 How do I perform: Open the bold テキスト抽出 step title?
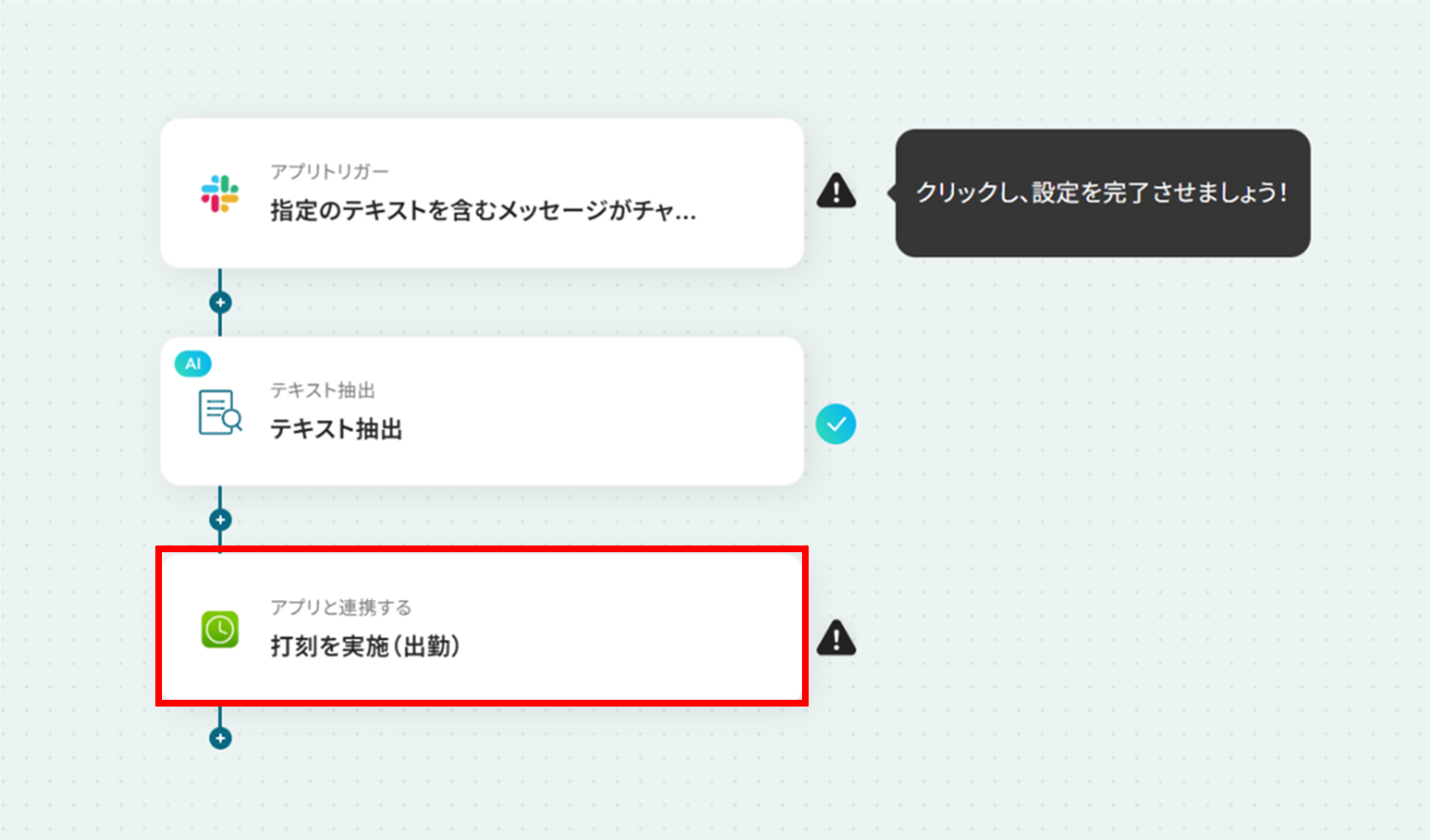[336, 429]
